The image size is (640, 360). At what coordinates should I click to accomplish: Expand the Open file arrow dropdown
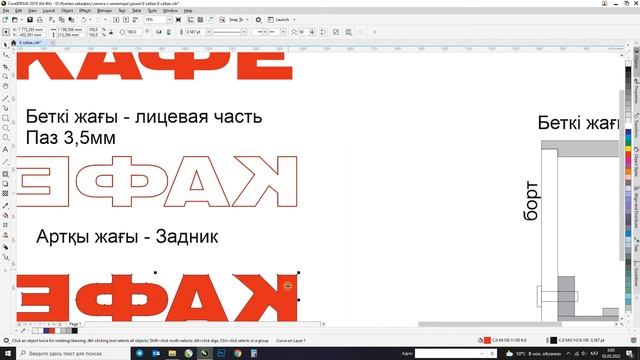pos(21,20)
